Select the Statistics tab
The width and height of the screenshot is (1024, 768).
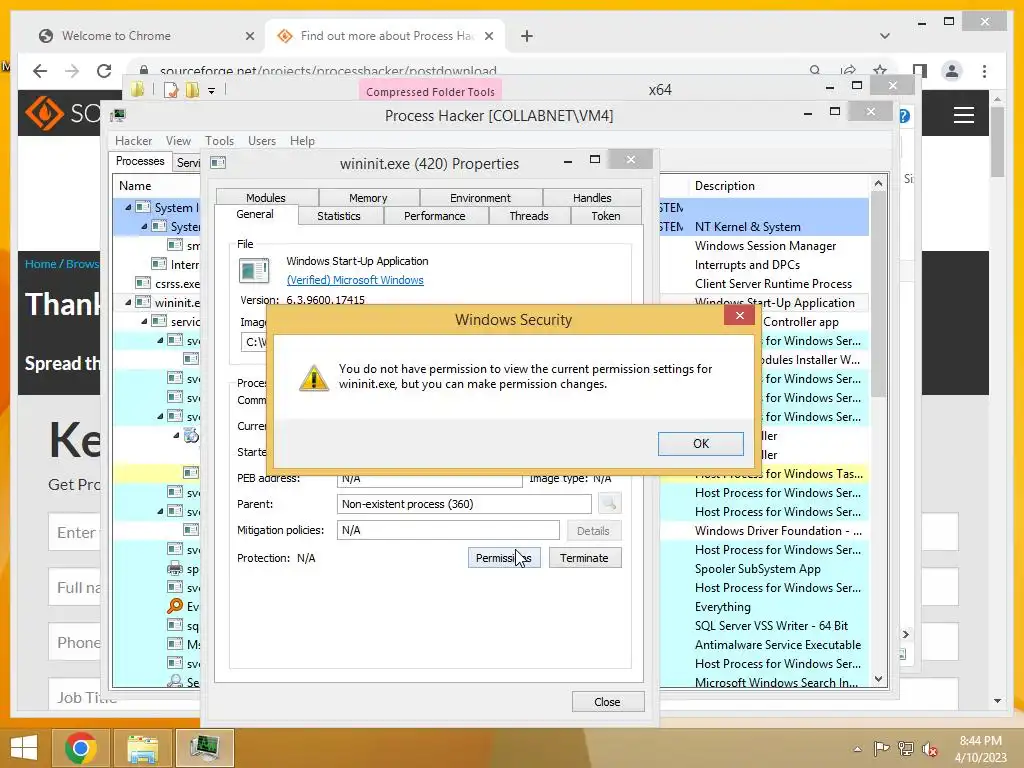pyautogui.click(x=338, y=216)
